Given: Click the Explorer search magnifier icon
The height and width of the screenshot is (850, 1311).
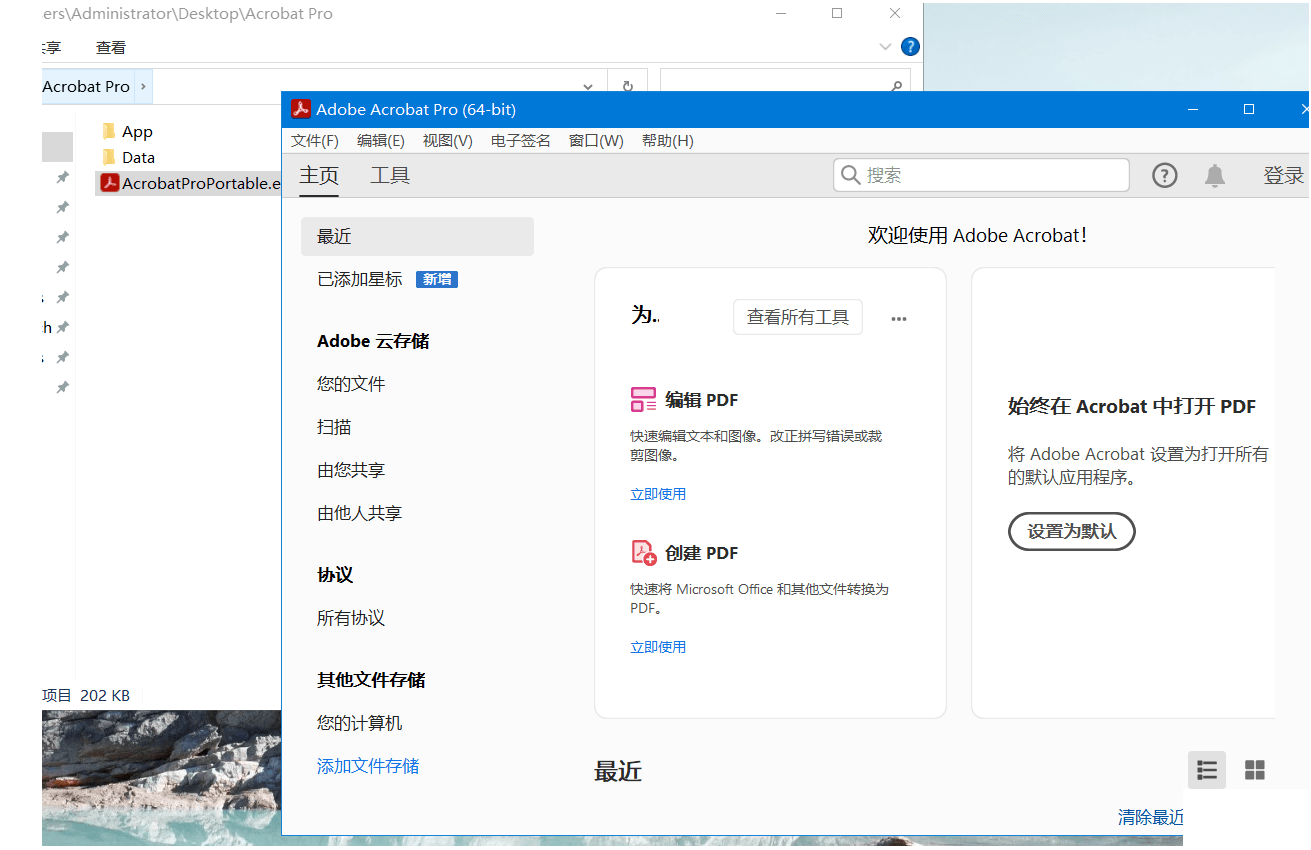Looking at the screenshot, I should [897, 87].
